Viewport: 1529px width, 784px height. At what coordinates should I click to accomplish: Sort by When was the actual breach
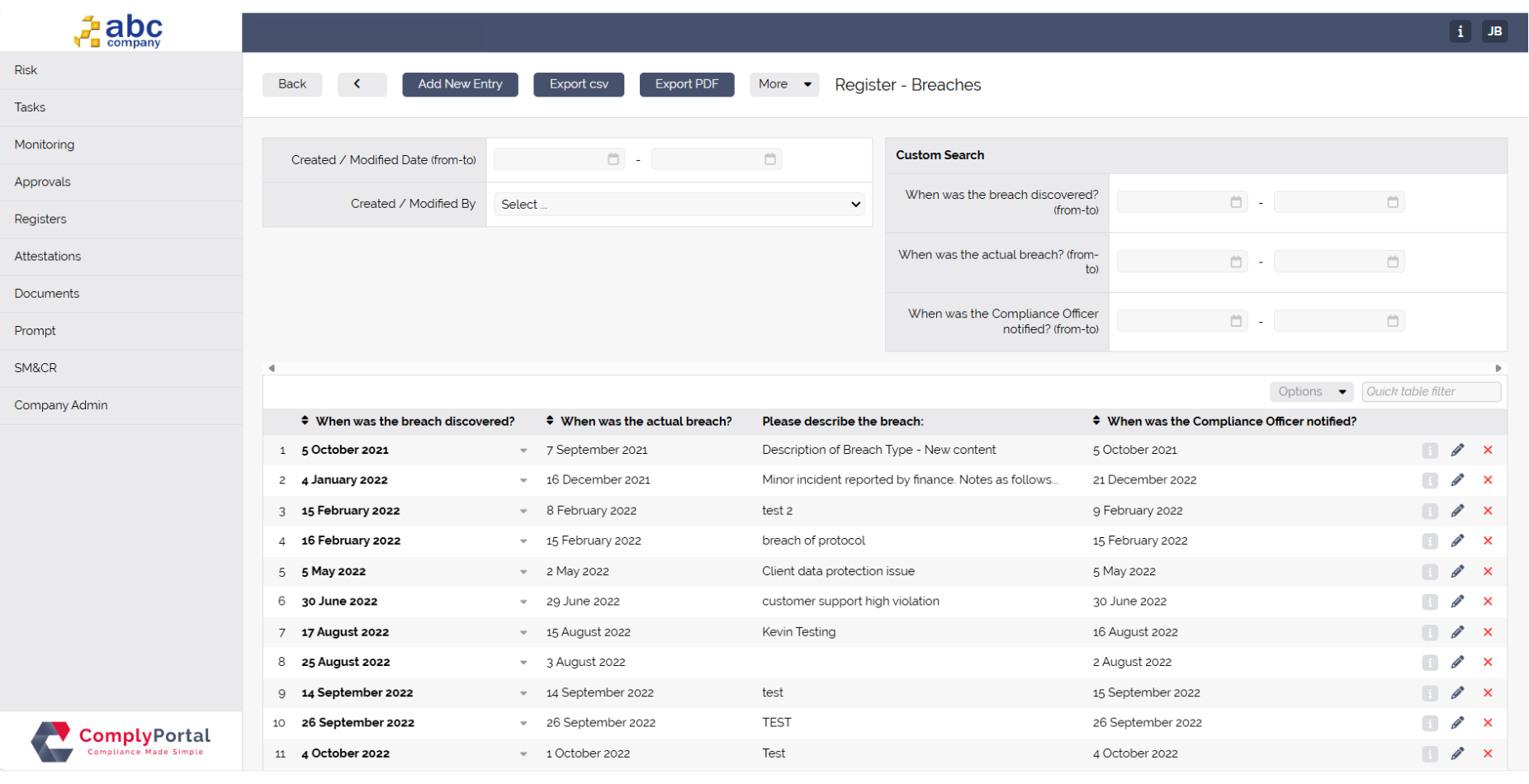tap(550, 421)
